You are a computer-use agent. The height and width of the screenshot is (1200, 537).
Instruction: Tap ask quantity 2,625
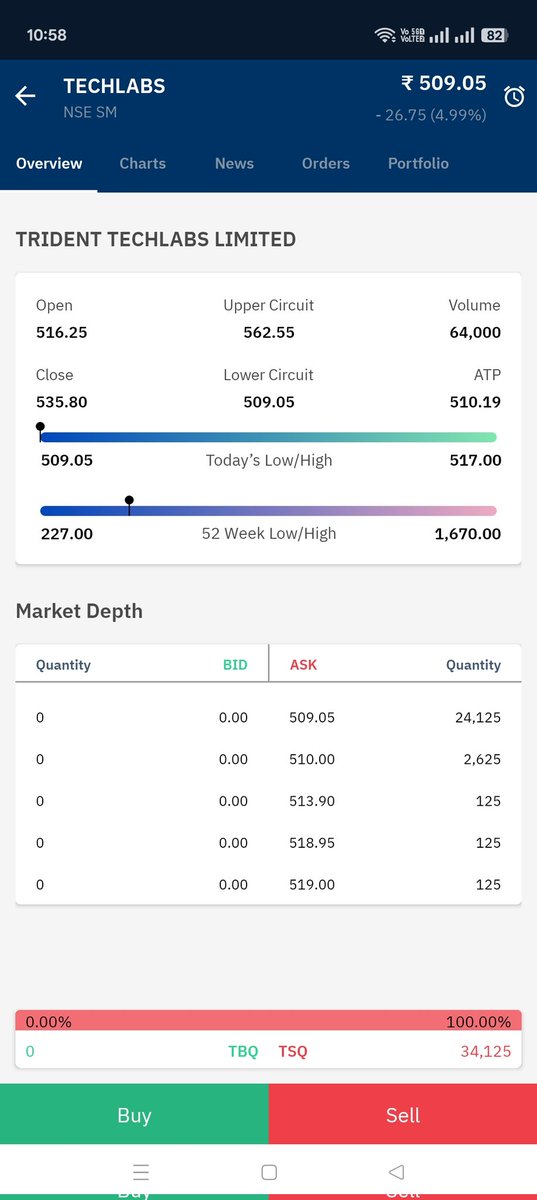pyautogui.click(x=482, y=759)
